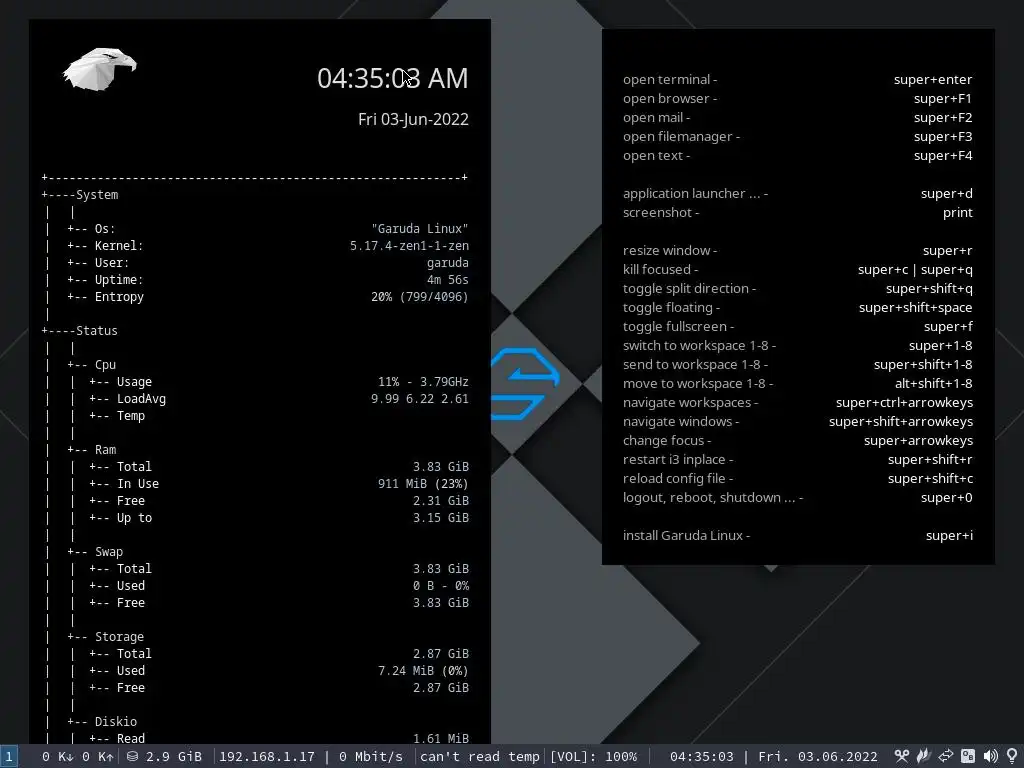Click the Fri. 03.06.2022 date in bar

pos(818,756)
